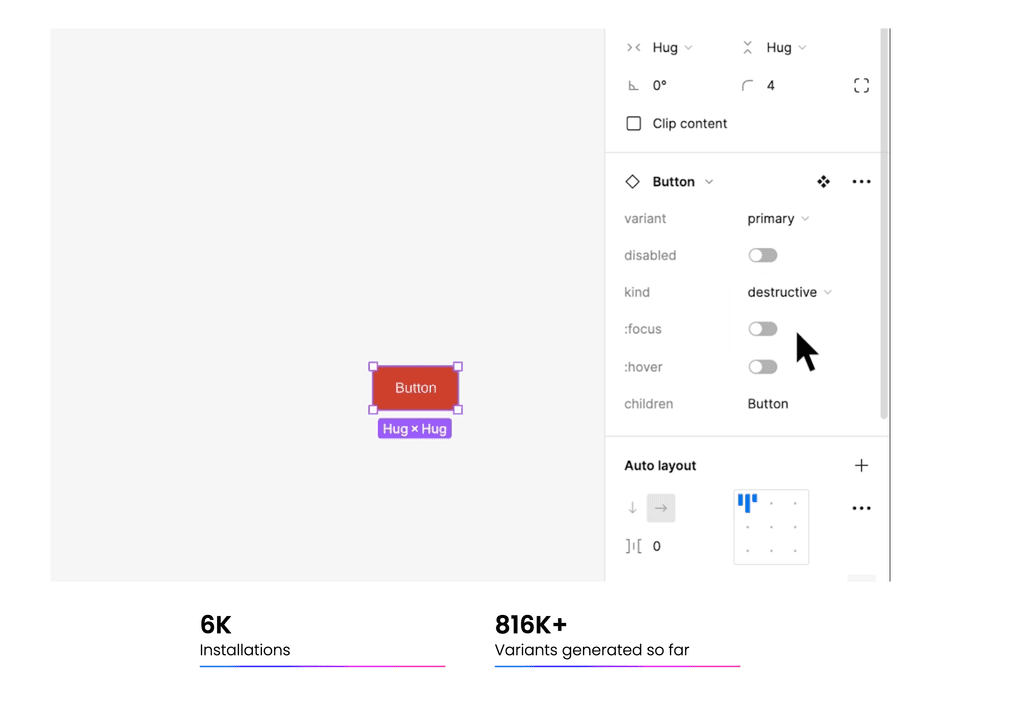The height and width of the screenshot is (716, 1024).
Task: Click the rotation angle icon
Action: click(x=633, y=85)
